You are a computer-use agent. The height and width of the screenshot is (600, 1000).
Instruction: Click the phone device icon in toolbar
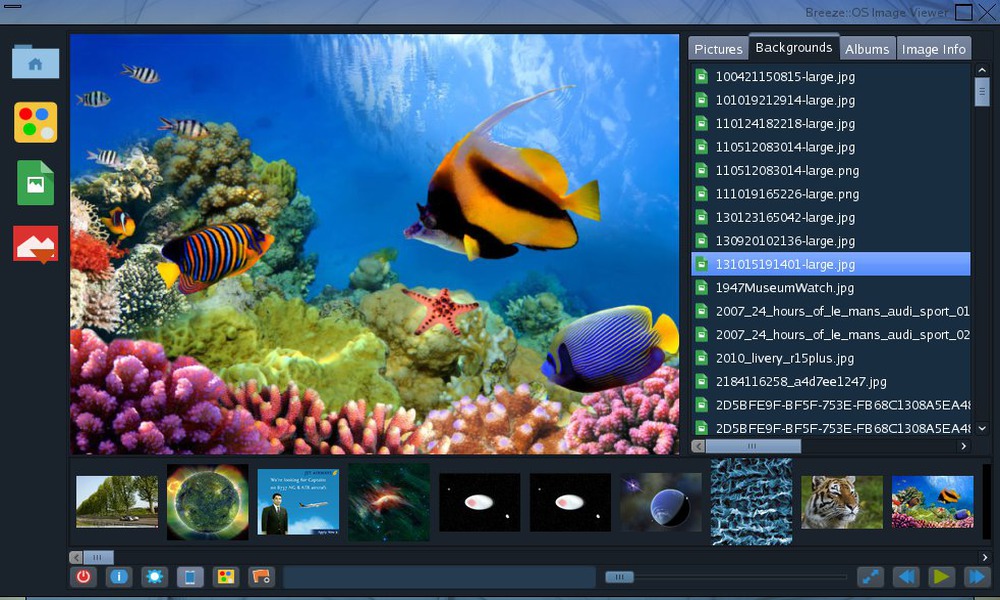(x=190, y=577)
